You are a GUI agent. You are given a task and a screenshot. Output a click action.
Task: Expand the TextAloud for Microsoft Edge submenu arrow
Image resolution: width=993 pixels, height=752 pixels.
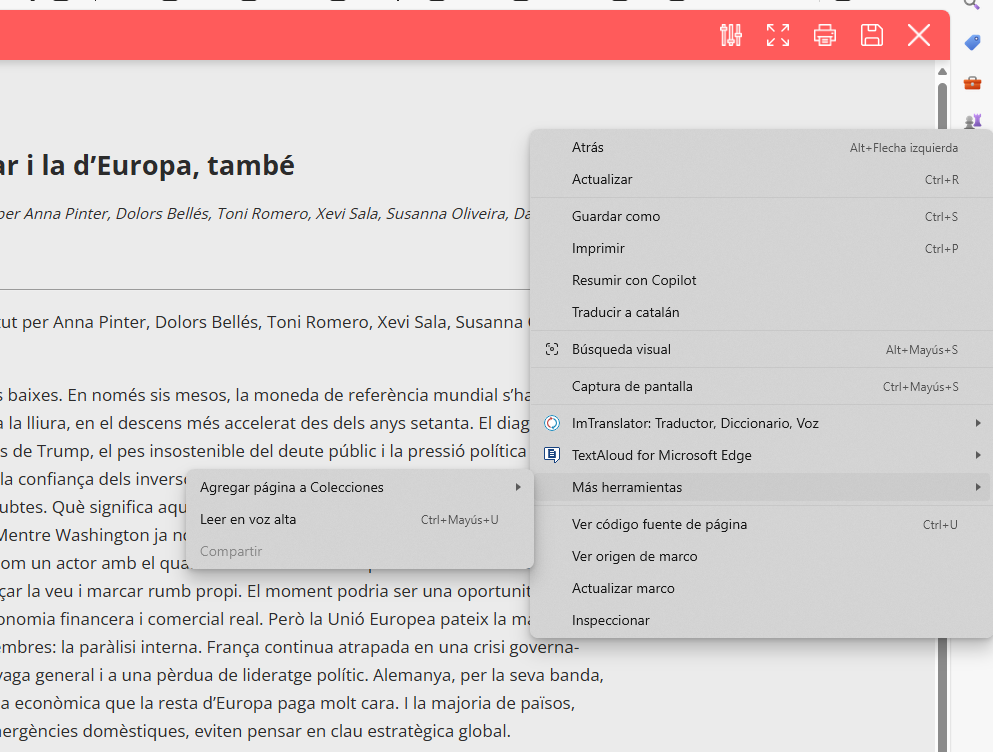[x=978, y=455]
